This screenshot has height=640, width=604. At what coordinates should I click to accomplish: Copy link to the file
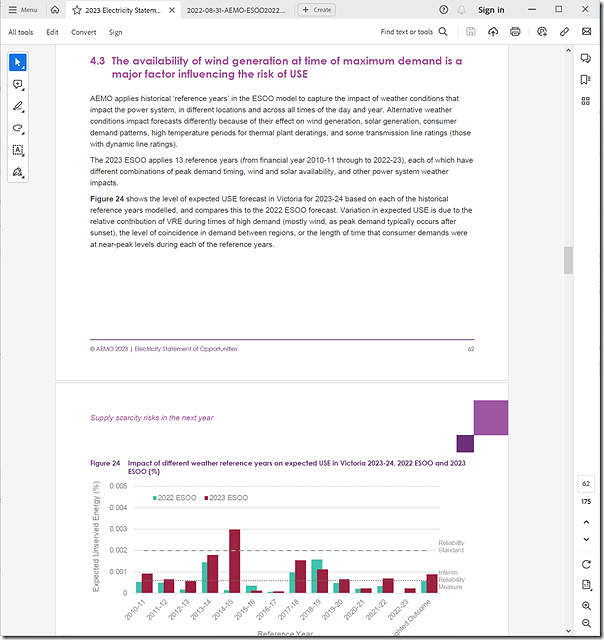coord(564,31)
